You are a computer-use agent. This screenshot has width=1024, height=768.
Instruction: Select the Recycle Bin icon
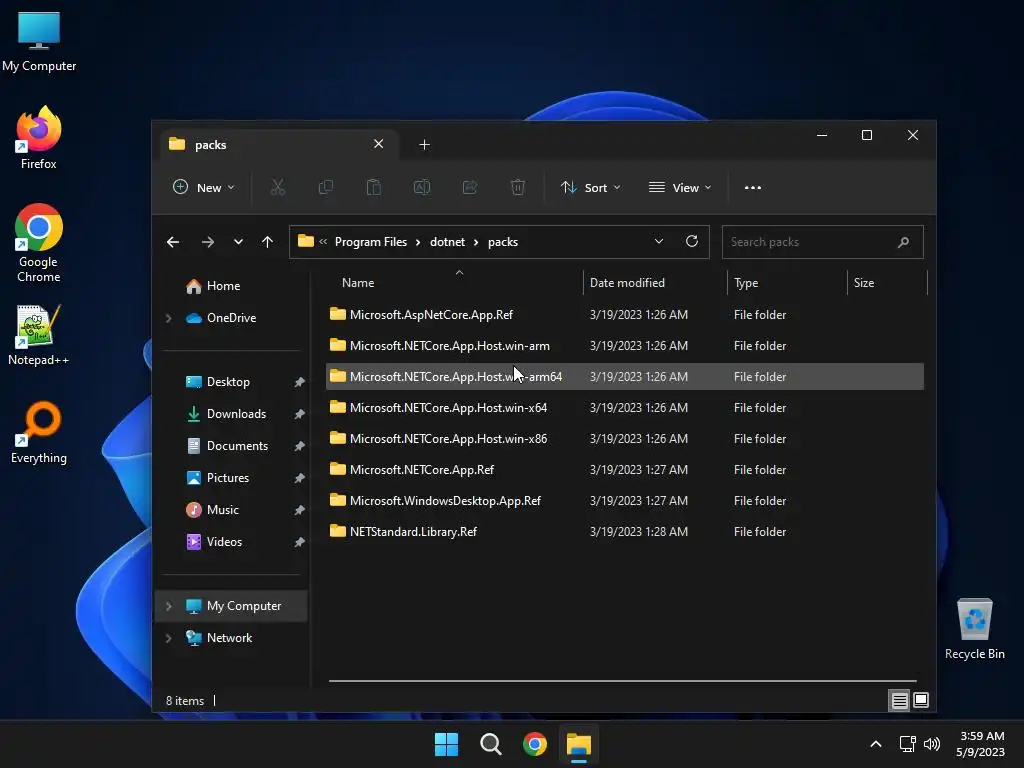pos(974,629)
